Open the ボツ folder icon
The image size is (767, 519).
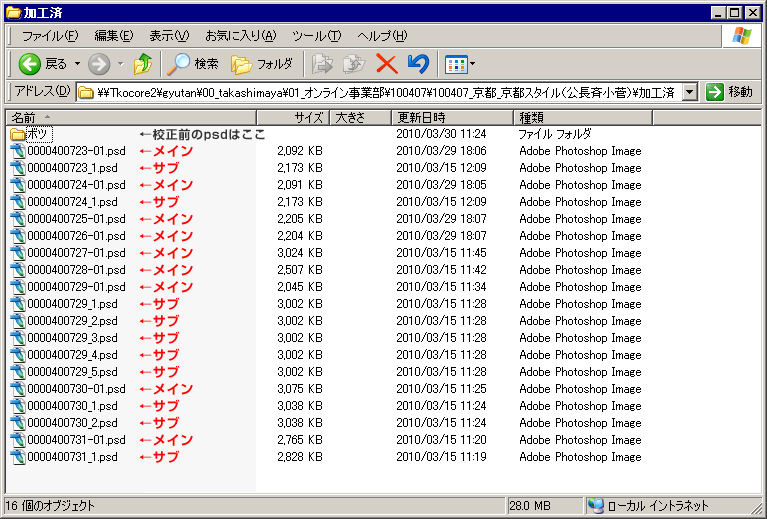(18, 134)
